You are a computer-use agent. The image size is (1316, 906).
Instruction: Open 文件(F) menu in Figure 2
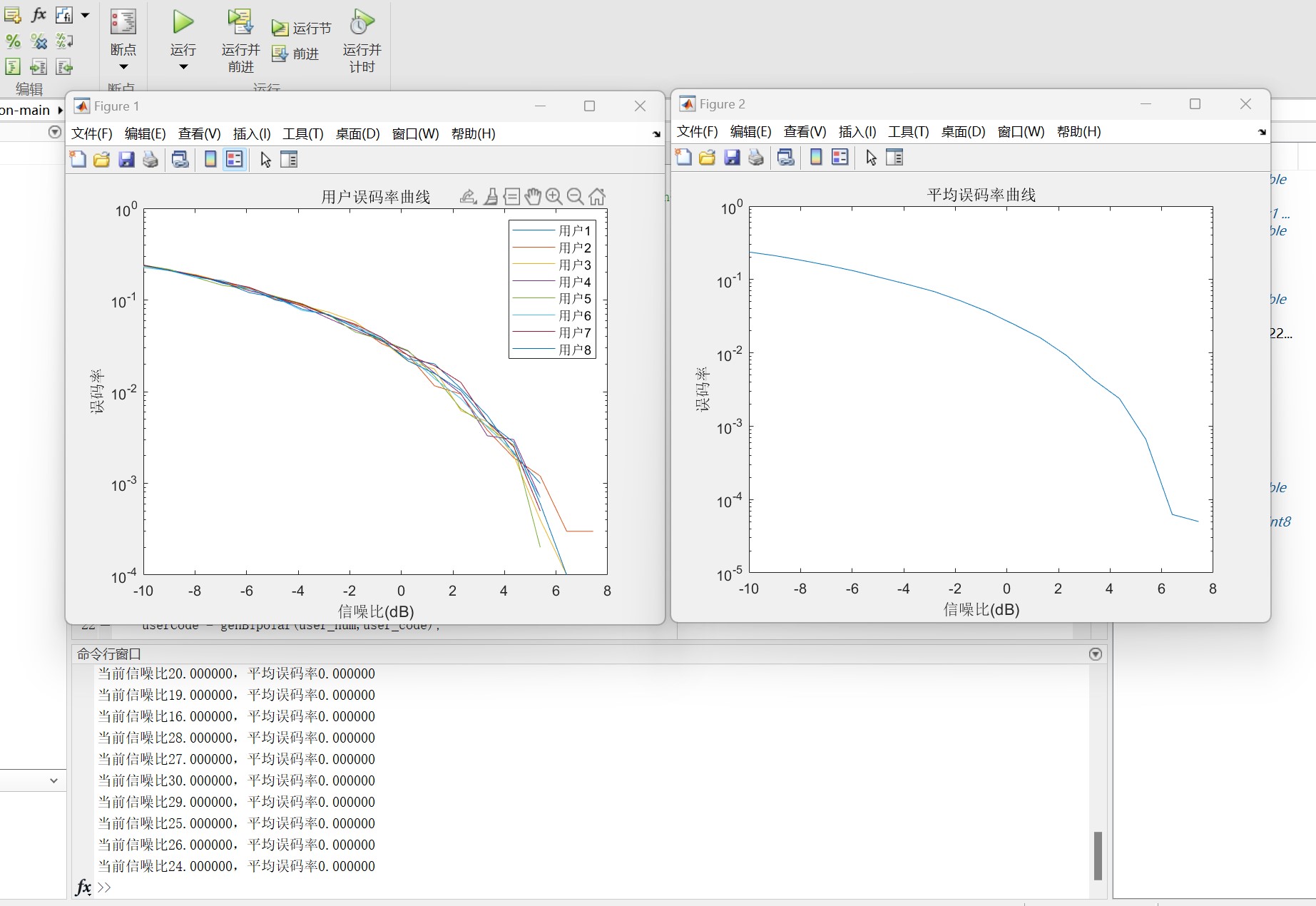click(x=697, y=131)
